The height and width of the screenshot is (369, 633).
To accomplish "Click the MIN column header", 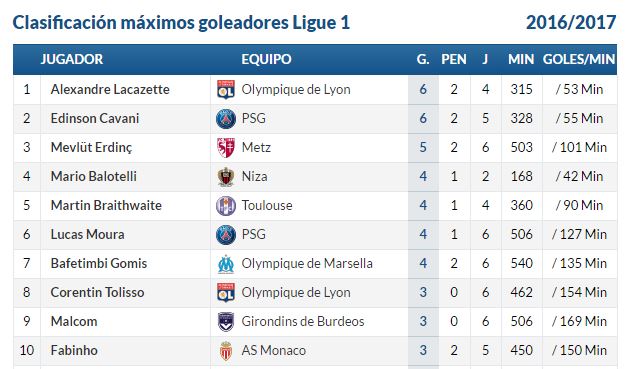I will 521,59.
